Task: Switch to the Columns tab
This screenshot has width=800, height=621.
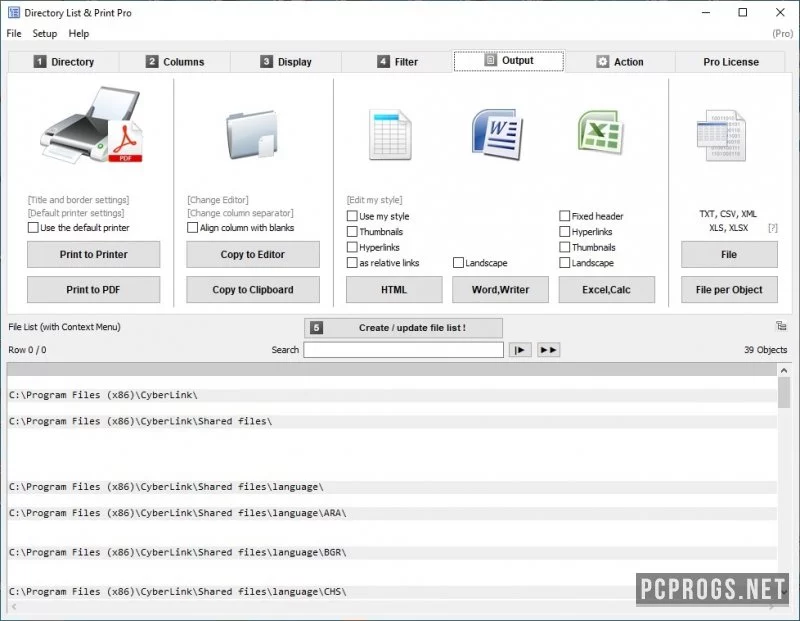Action: pos(175,62)
